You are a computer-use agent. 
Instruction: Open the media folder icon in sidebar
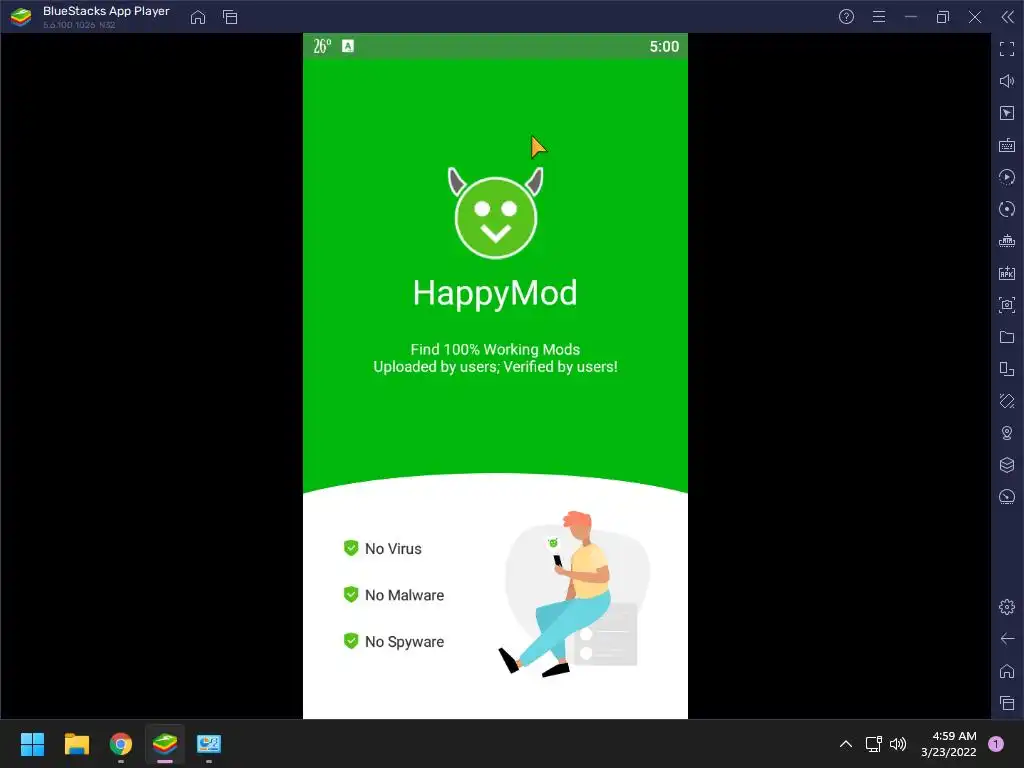click(x=1007, y=337)
